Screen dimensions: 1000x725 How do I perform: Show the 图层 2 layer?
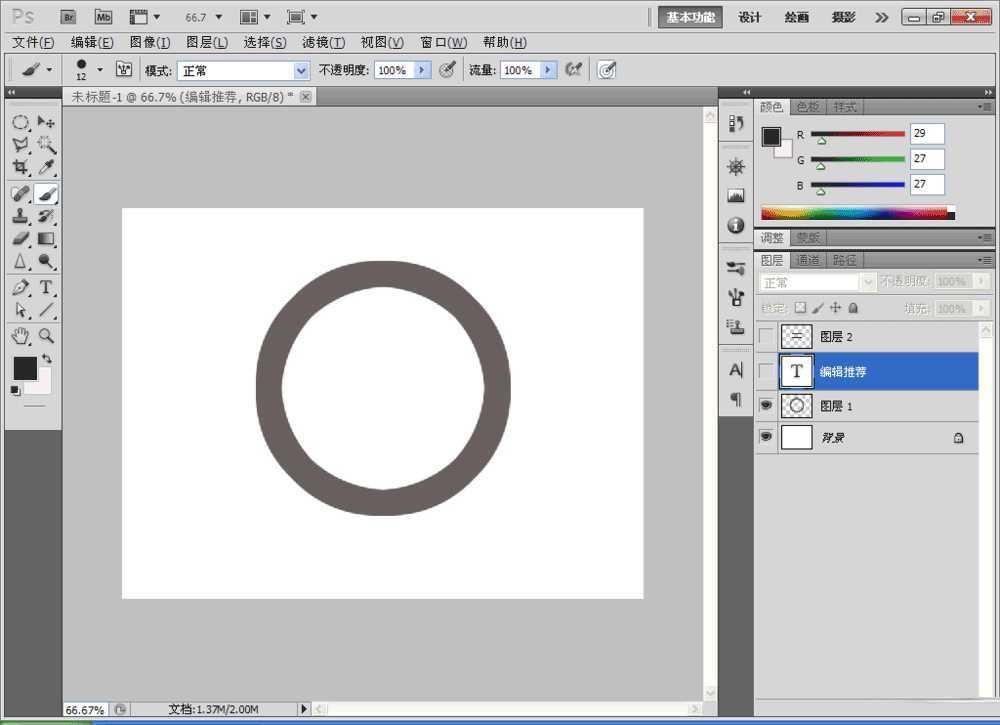[x=766, y=337]
